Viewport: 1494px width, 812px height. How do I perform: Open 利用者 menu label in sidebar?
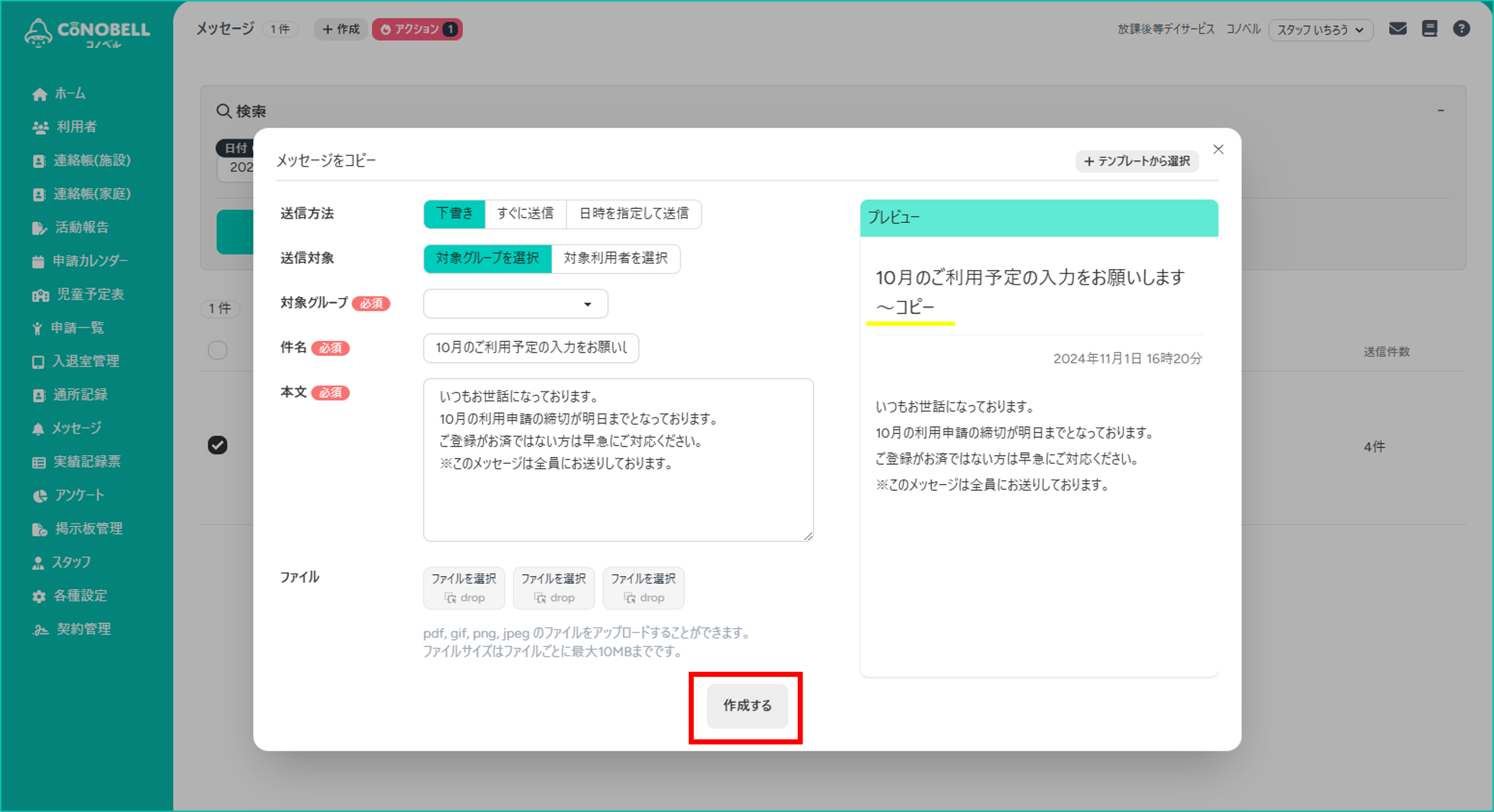point(77,128)
